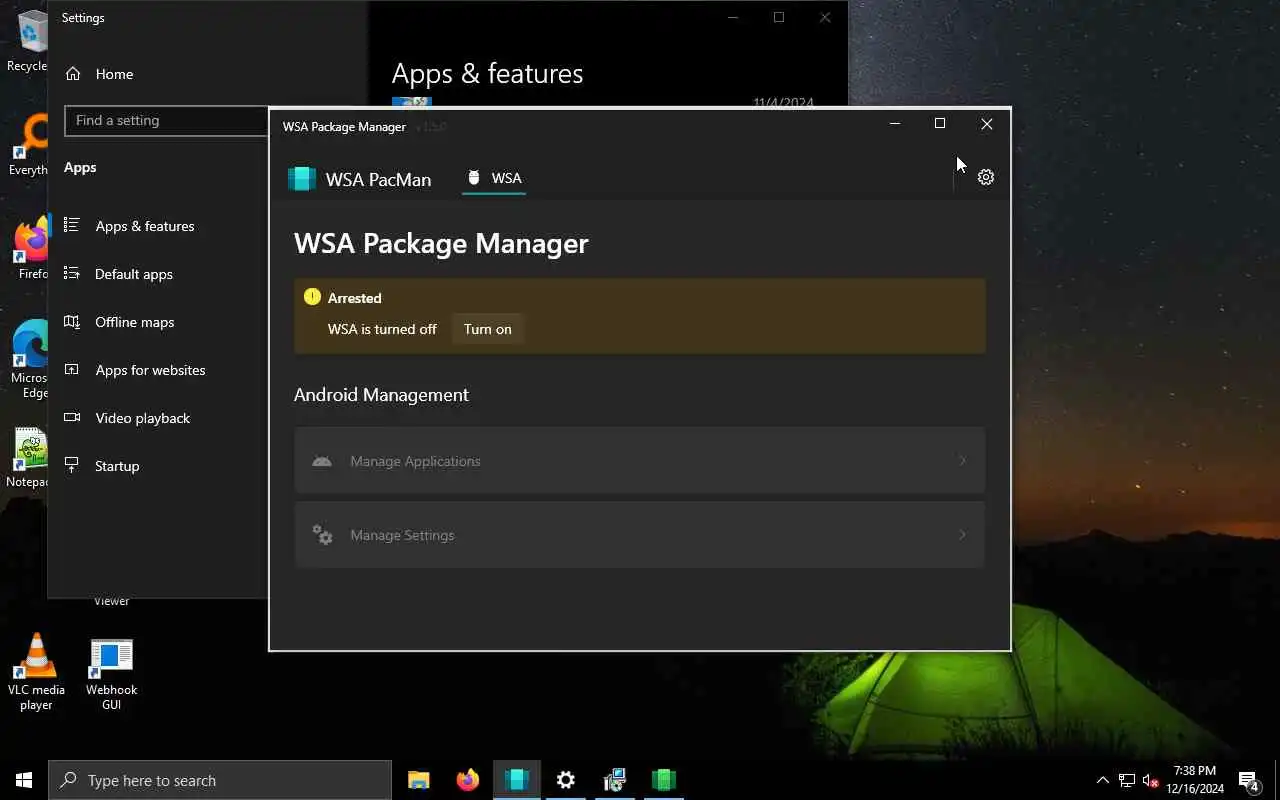Click the Android icon beside Manage Applications
1280x800 pixels.
322,461
